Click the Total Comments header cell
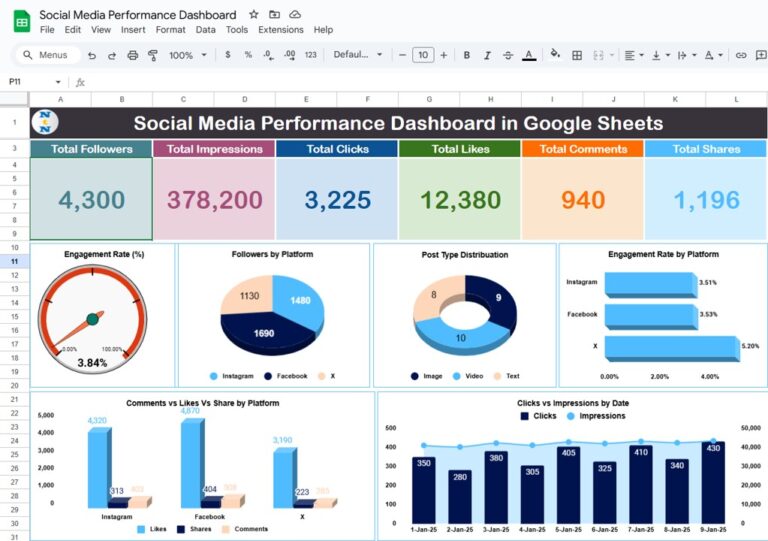Image resolution: width=768 pixels, height=541 pixels. (583, 149)
